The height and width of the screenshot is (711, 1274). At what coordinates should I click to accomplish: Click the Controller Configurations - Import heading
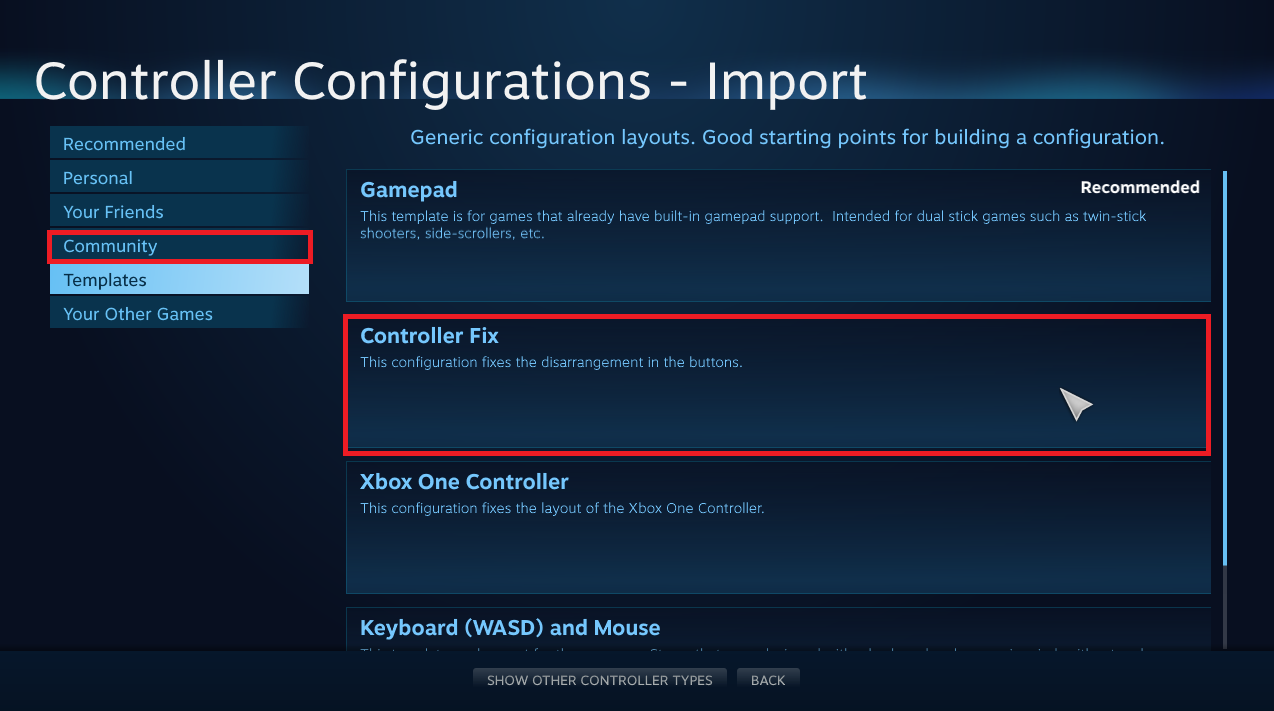[x=450, y=80]
